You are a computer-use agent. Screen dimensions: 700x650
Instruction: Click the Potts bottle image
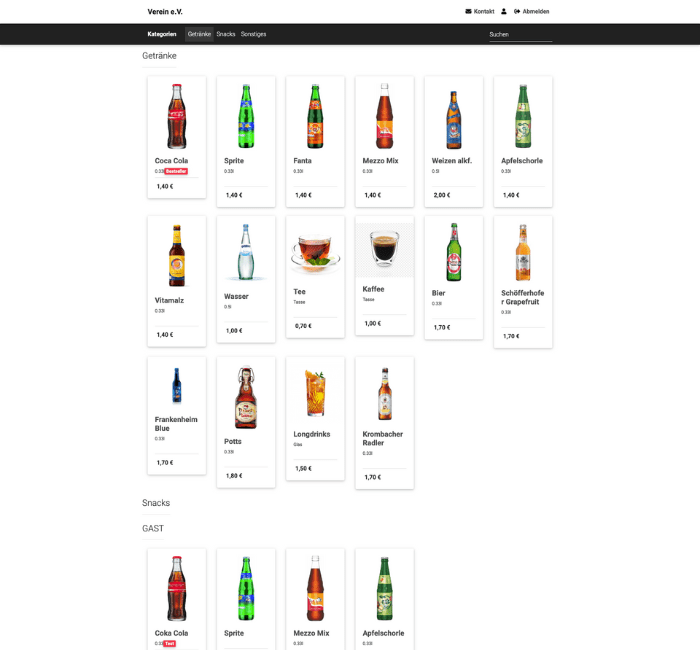pos(246,398)
